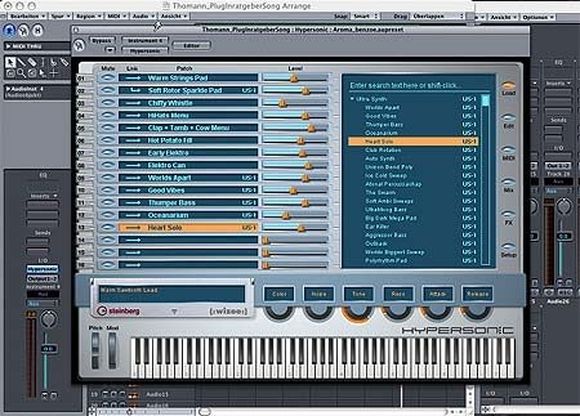Screen dimensions: 580x416
Task: Mute slot 09 Worlds Apart
Action: click(x=108, y=178)
